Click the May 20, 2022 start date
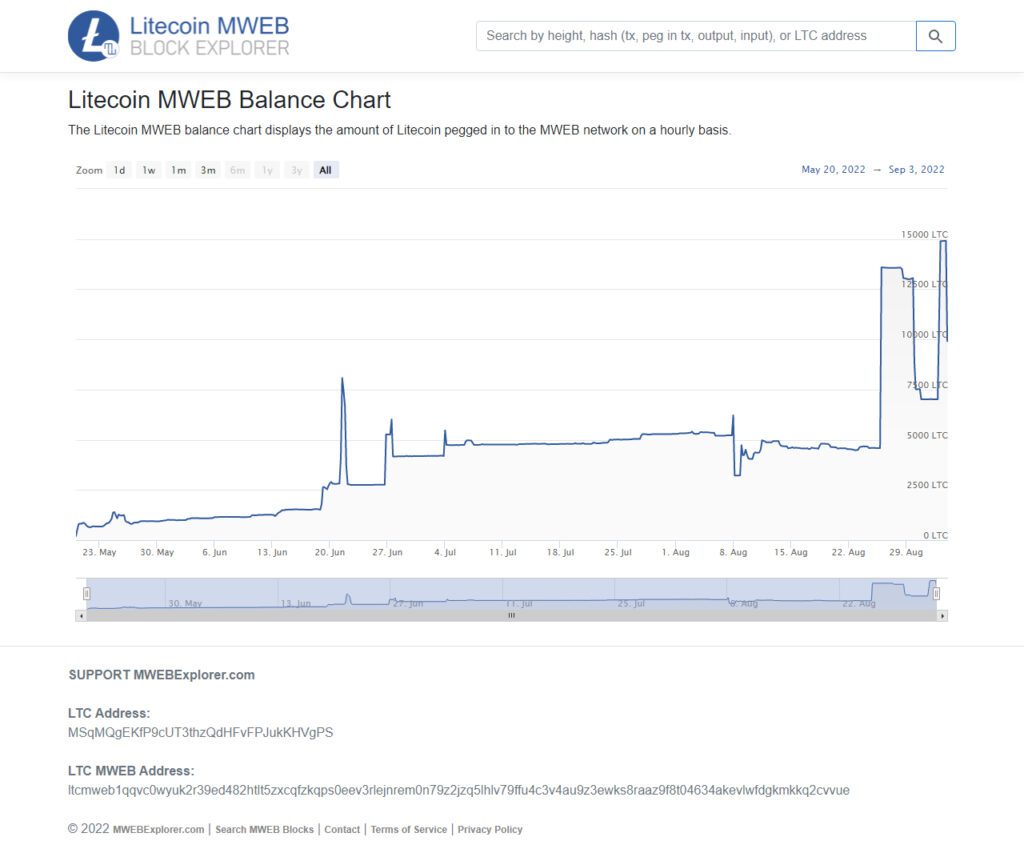1024x861 pixels. pos(833,169)
